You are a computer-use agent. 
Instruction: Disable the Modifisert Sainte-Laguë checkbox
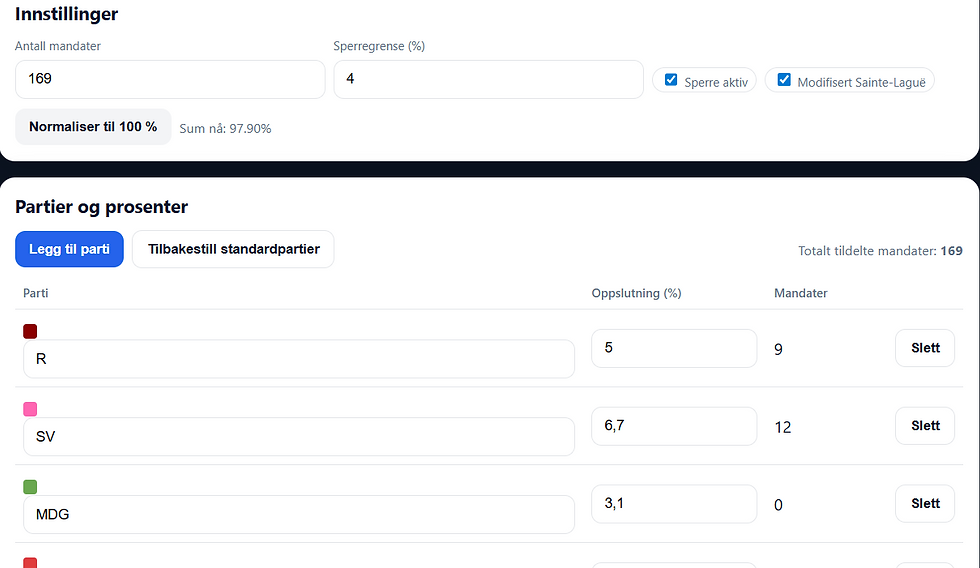[784, 80]
